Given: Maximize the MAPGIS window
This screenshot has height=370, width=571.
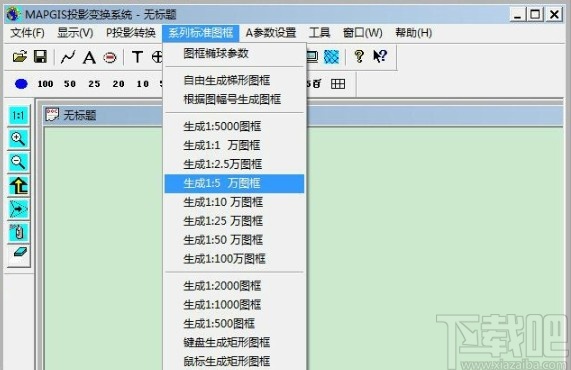Looking at the screenshot, I should click(x=535, y=15).
